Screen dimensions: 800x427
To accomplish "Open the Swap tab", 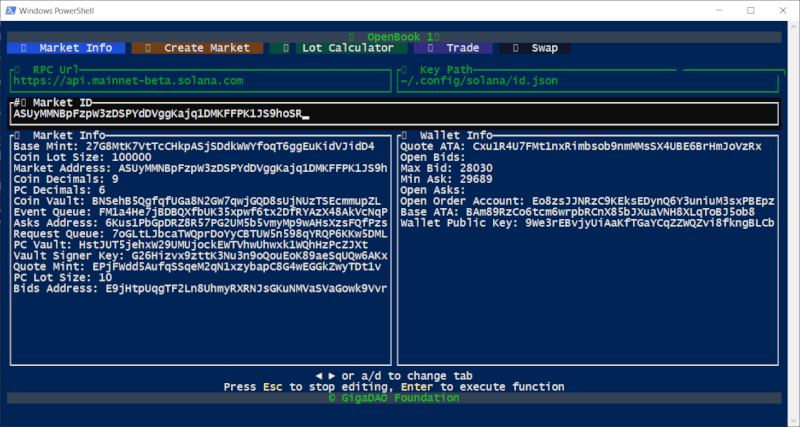I will [535, 48].
